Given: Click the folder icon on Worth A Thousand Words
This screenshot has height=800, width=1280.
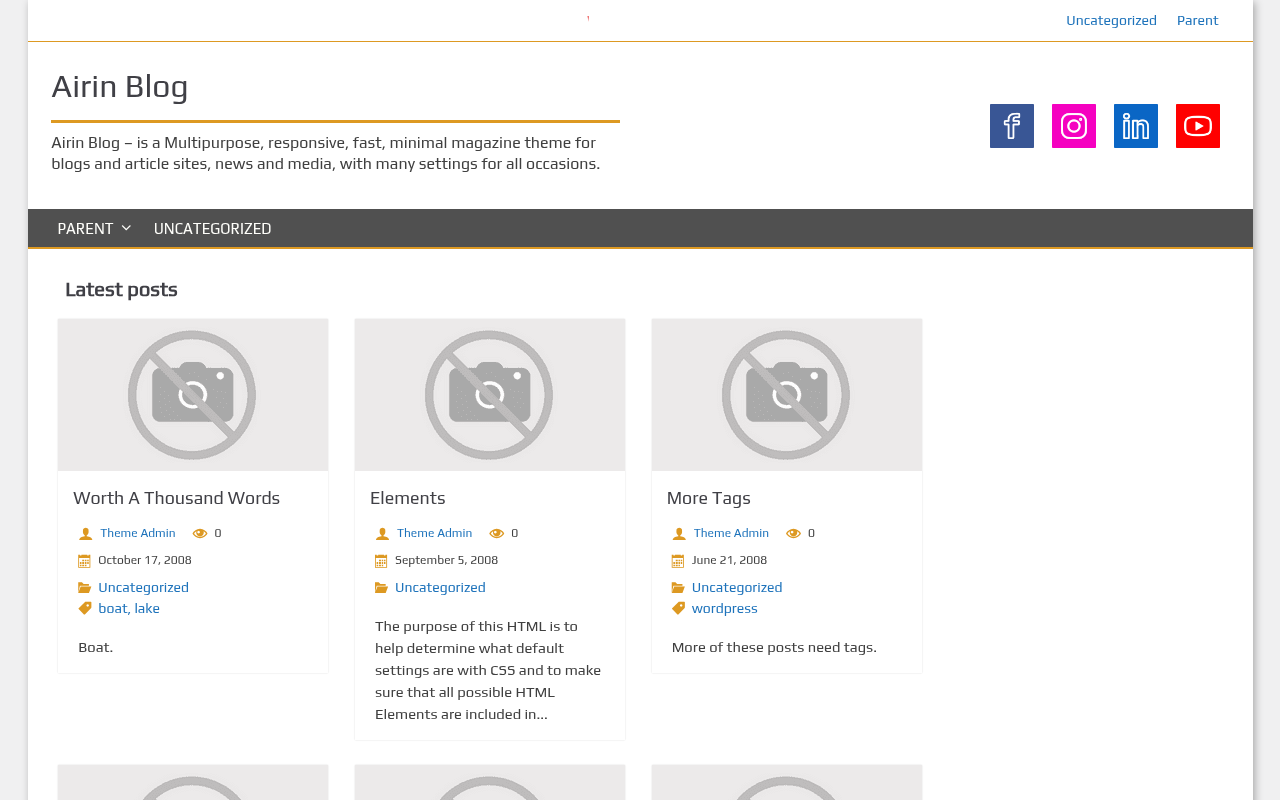Looking at the screenshot, I should tap(85, 588).
